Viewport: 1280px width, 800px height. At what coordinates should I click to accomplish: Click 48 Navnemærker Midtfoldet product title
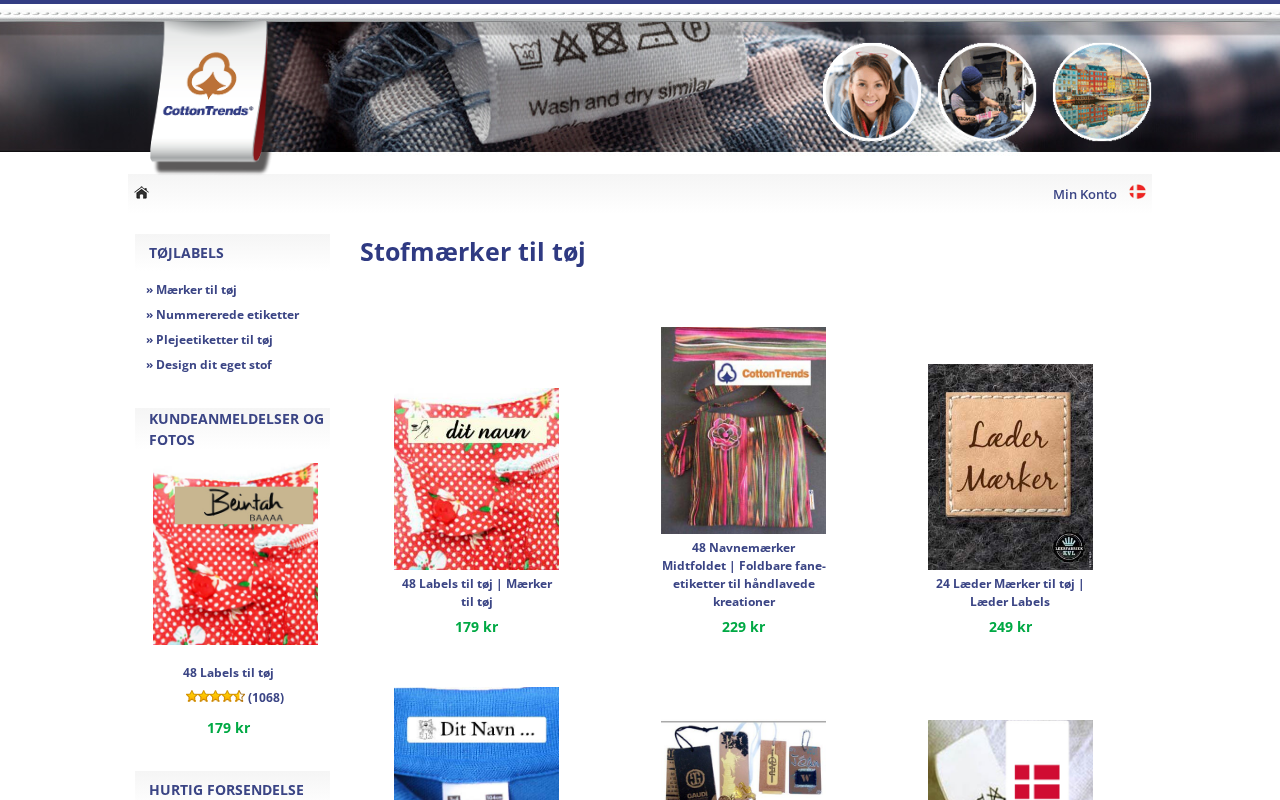pos(744,574)
